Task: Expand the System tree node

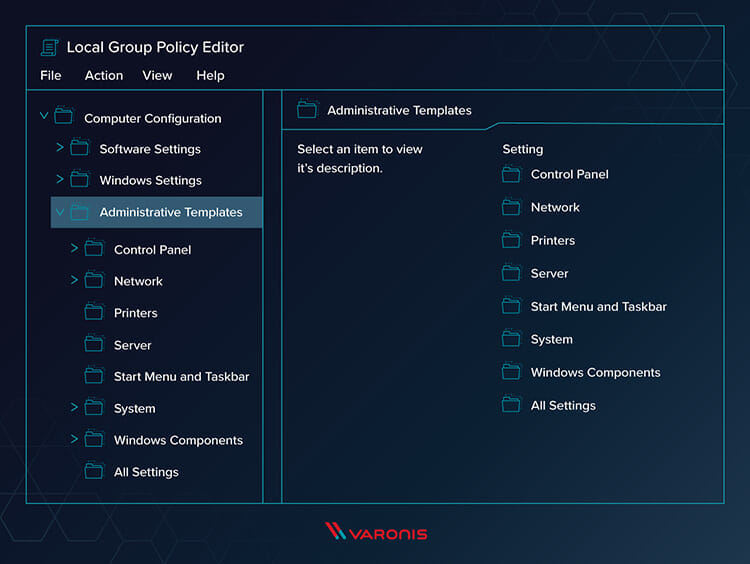Action: [x=74, y=407]
